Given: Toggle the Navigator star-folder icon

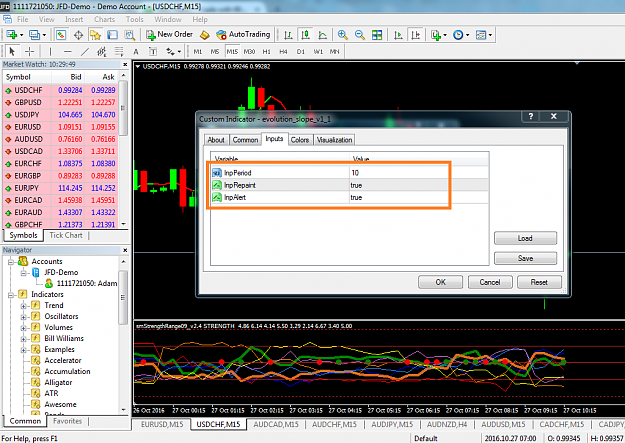Looking at the screenshot, I should point(95,35).
